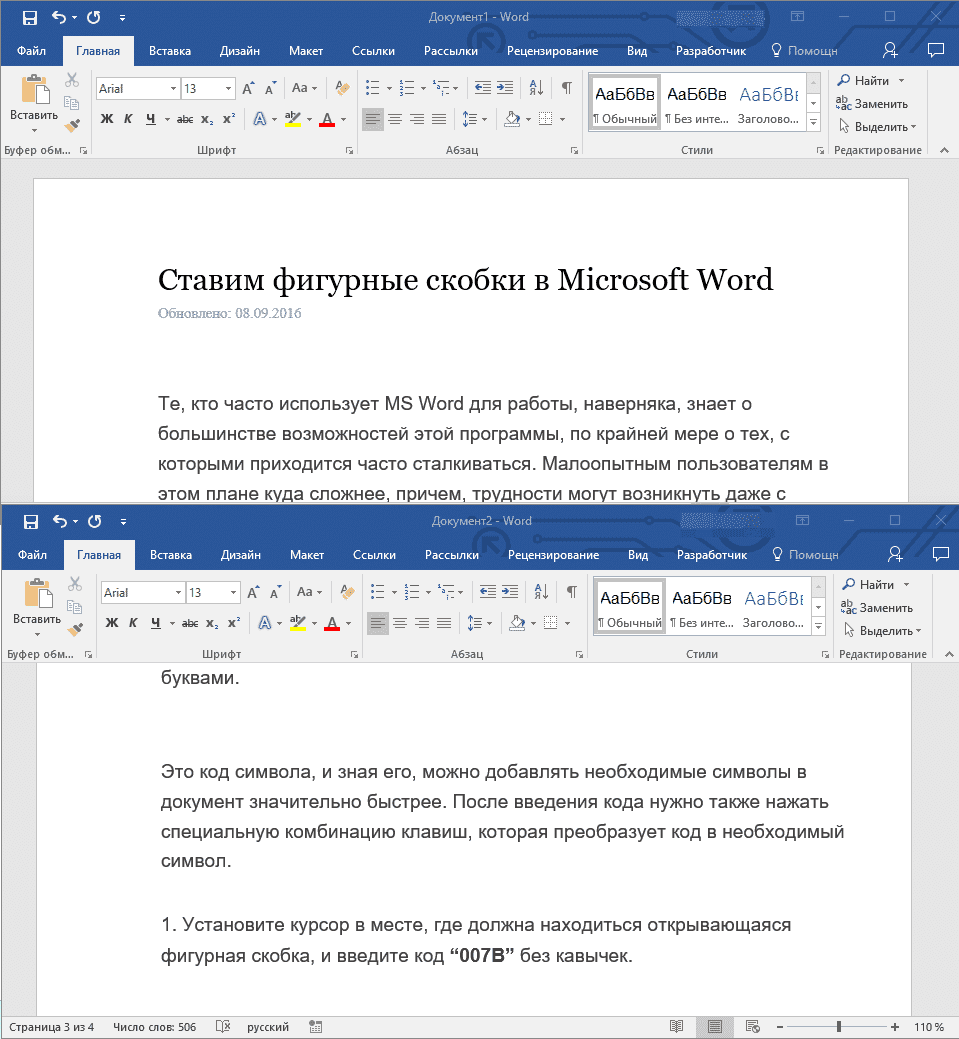Switch to the Вставка ribbon tab
Image resolution: width=959 pixels, height=1039 pixels.
pyautogui.click(x=169, y=50)
